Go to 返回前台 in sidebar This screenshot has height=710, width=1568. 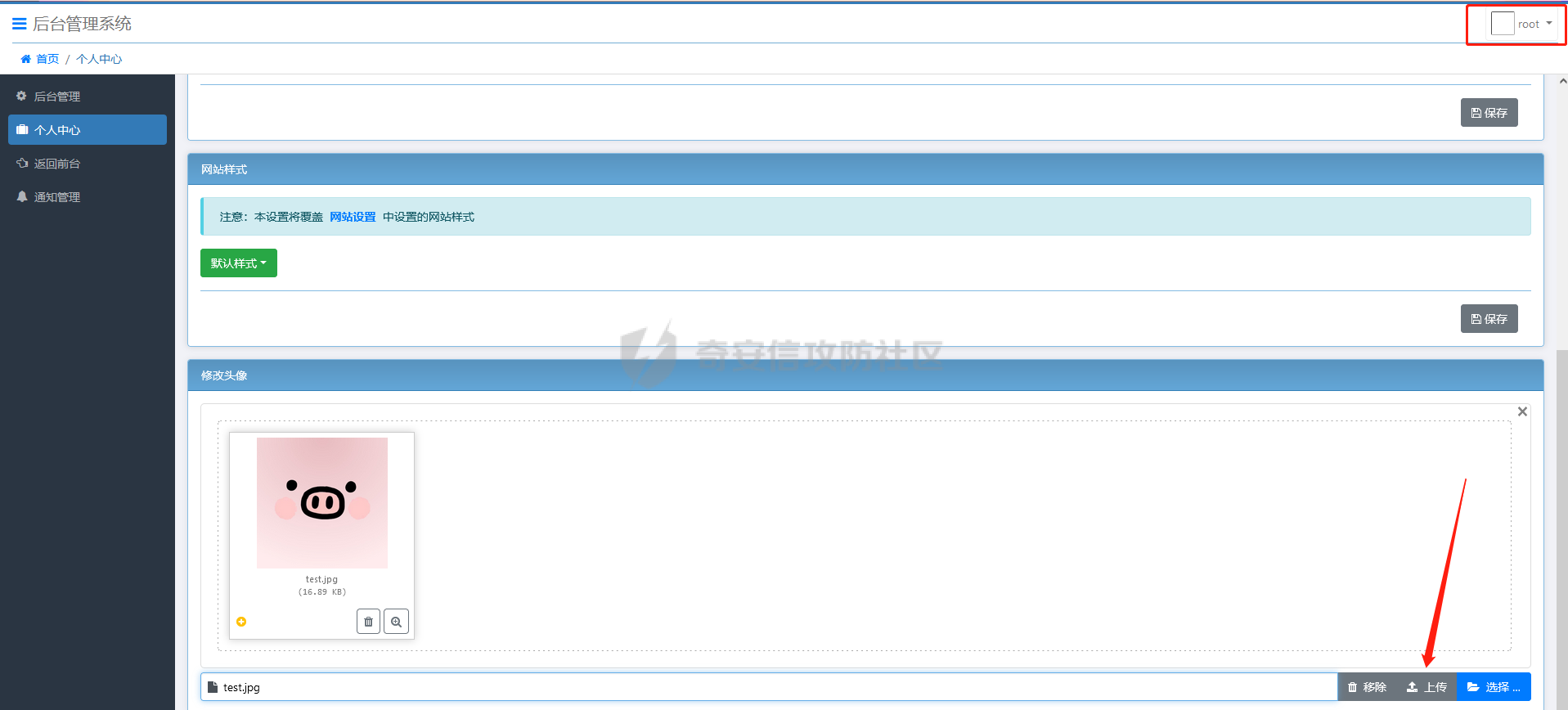[56, 164]
